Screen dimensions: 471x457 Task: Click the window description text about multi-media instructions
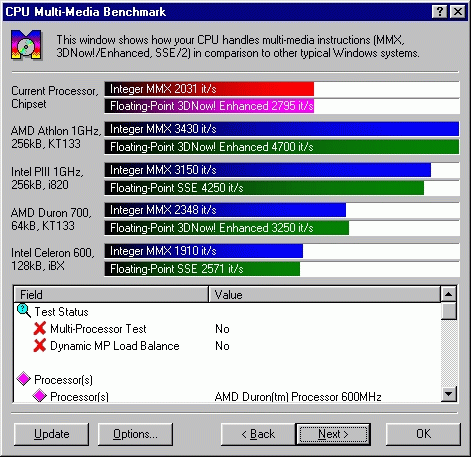(238, 46)
